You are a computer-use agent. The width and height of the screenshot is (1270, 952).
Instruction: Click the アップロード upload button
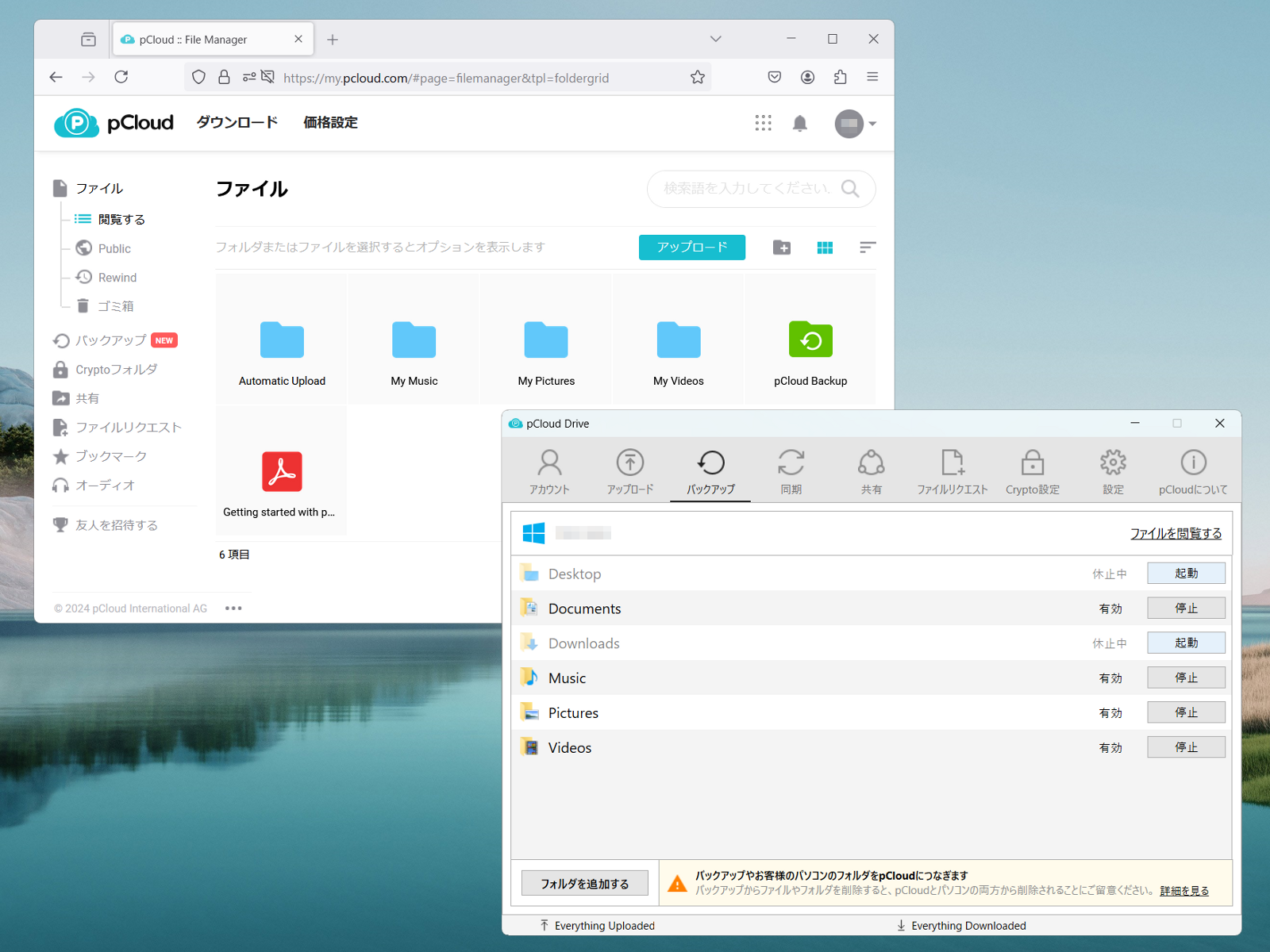[691, 248]
